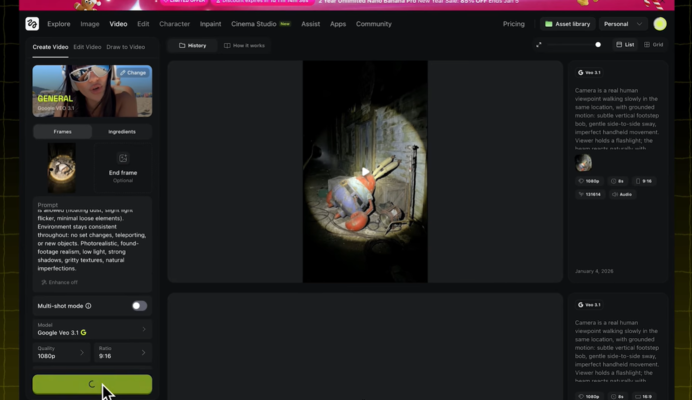Open the Asset library
Viewport: 692px width, 400px height.
(568, 24)
